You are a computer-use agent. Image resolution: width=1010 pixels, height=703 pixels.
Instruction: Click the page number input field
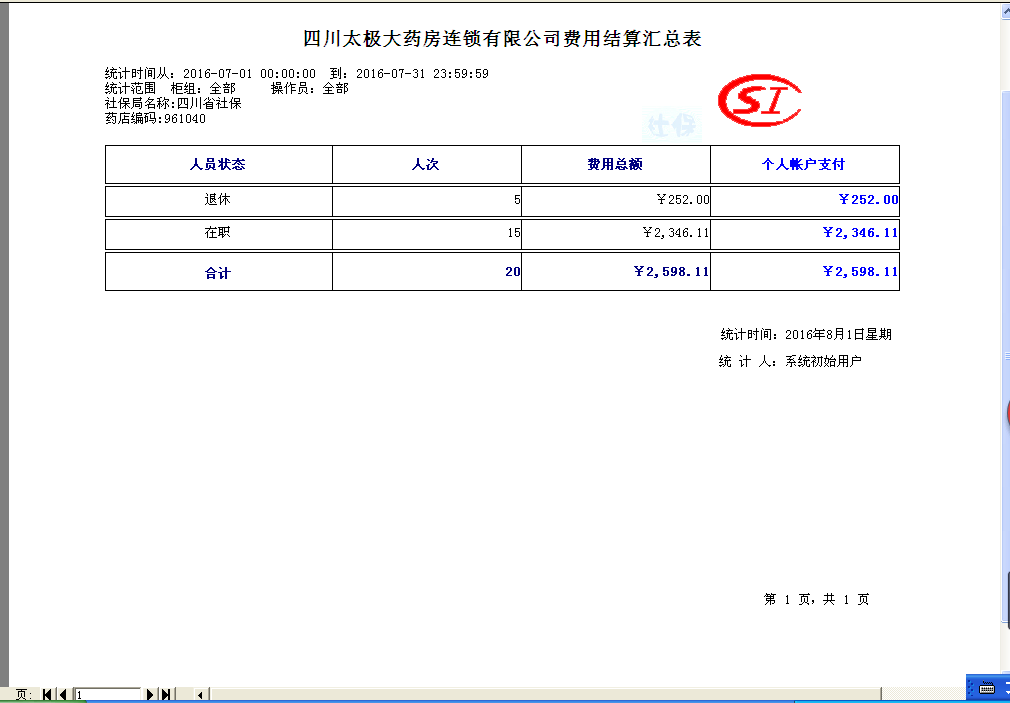tap(107, 695)
